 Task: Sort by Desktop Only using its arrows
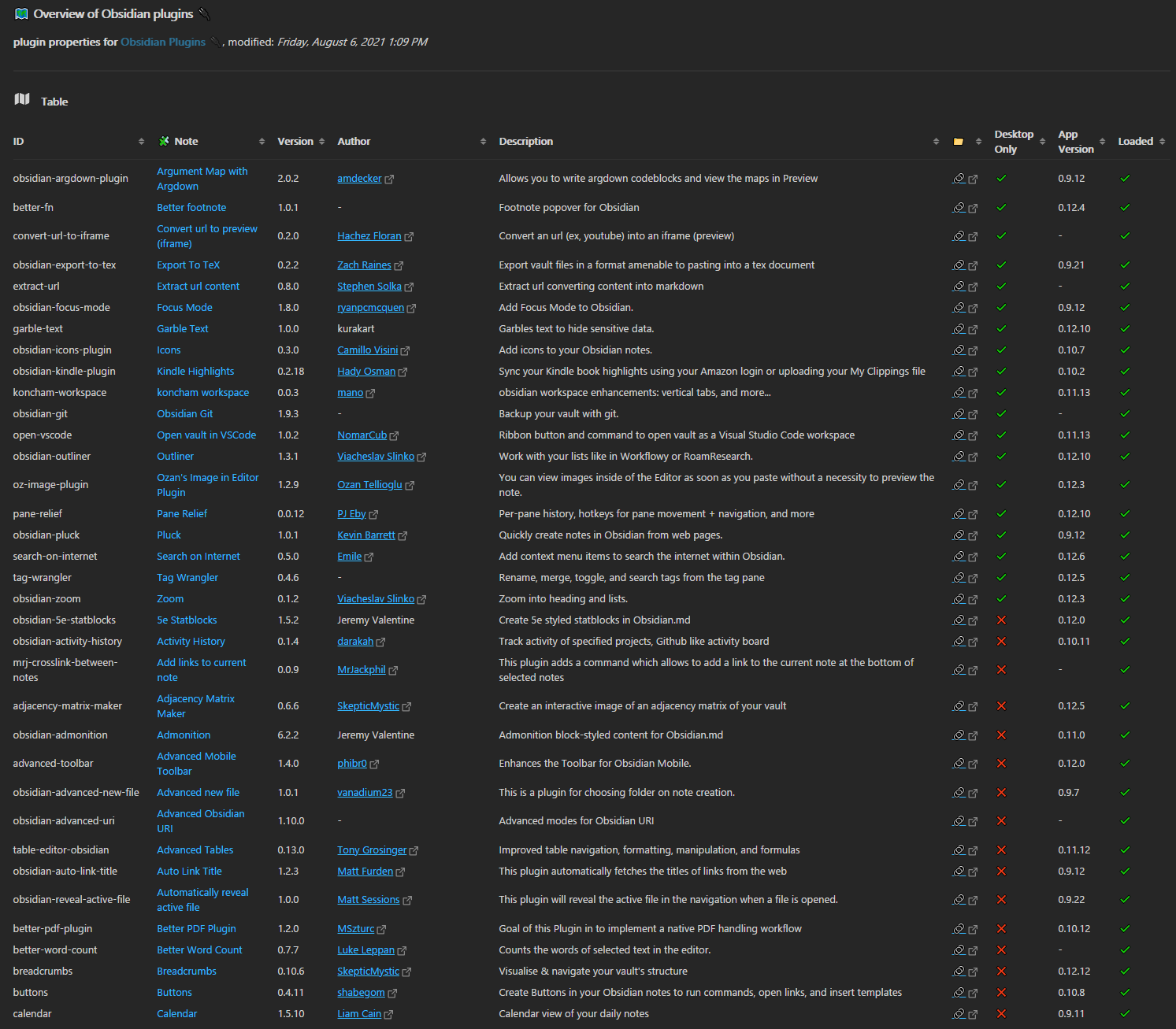coord(1042,142)
